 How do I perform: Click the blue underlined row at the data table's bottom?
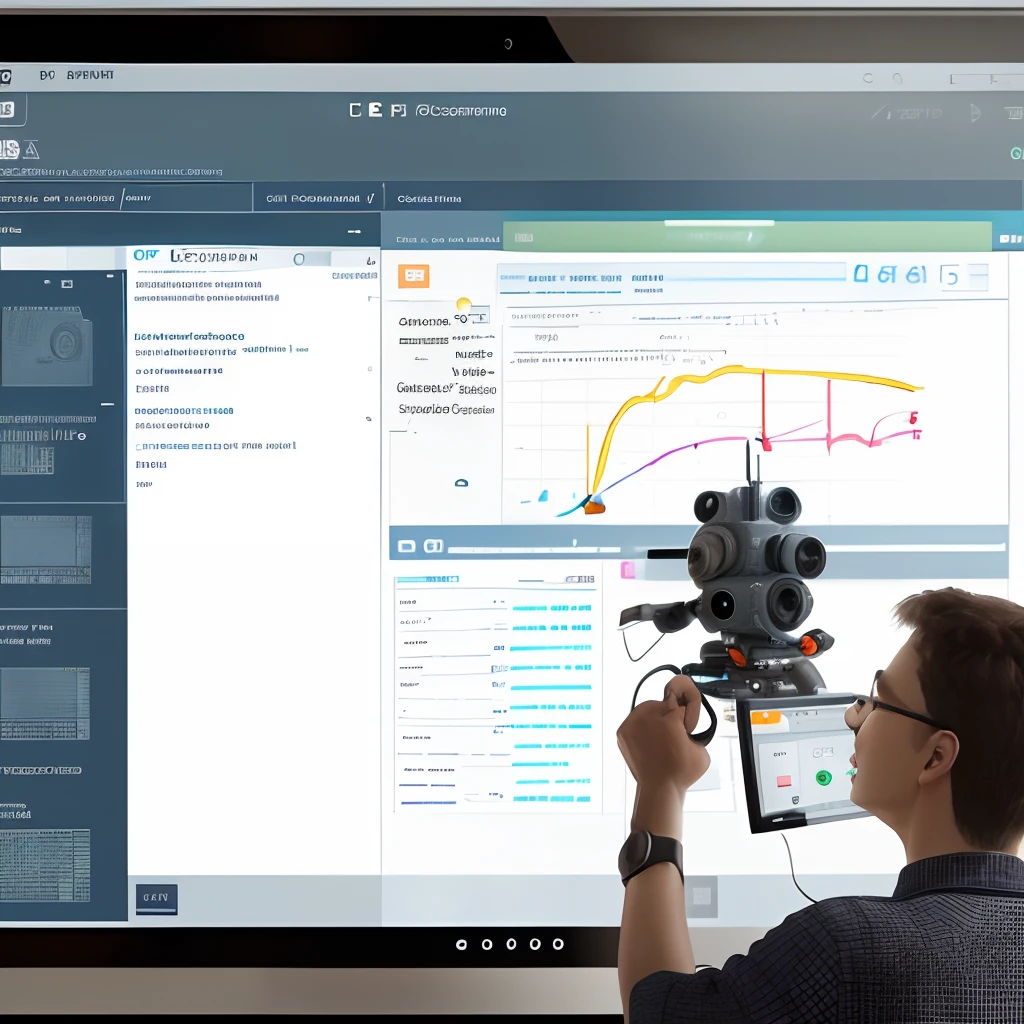[x=428, y=802]
